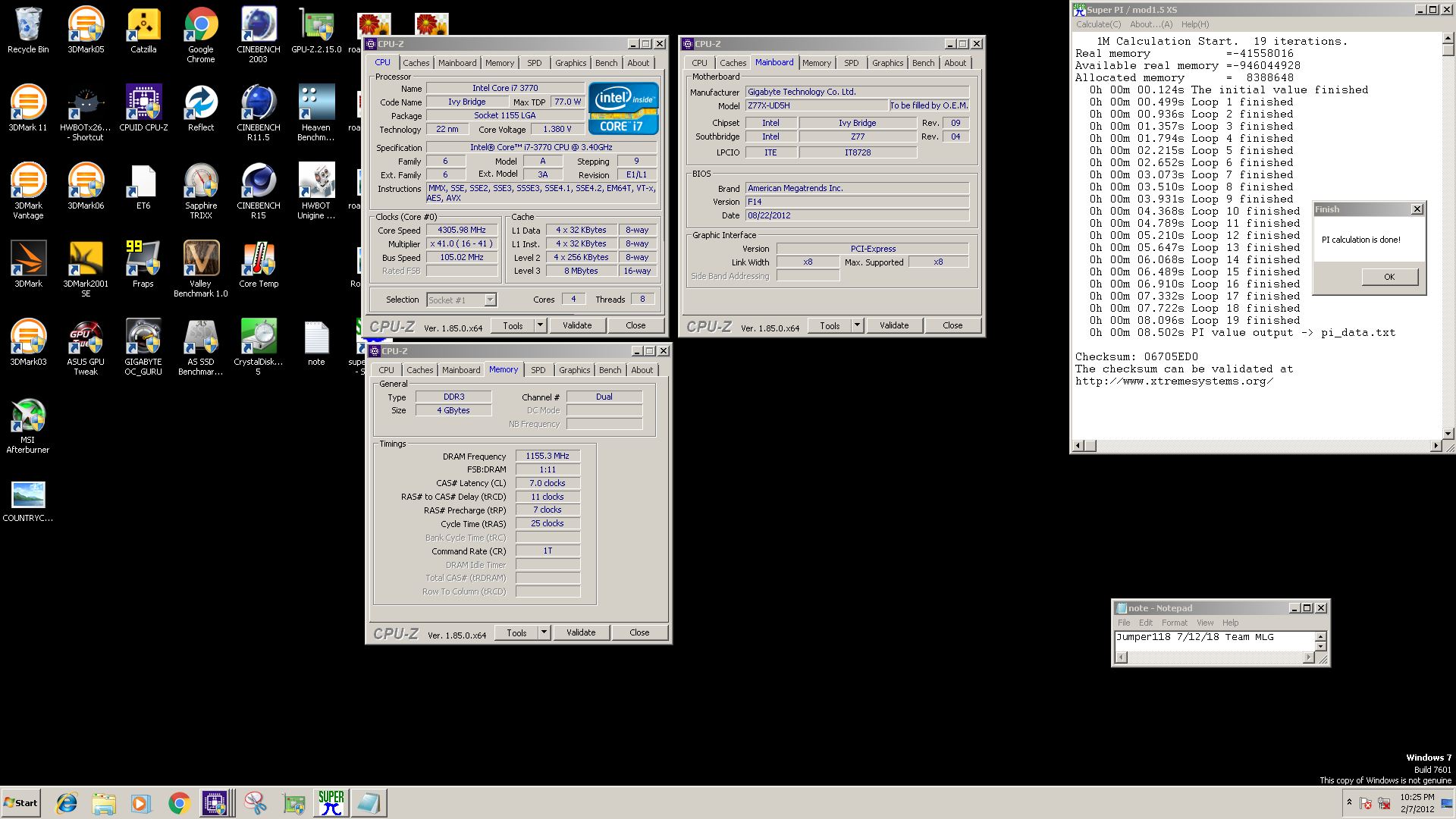The width and height of the screenshot is (1456, 819).
Task: Switch to Caches tab in CPU window
Action: click(416, 63)
